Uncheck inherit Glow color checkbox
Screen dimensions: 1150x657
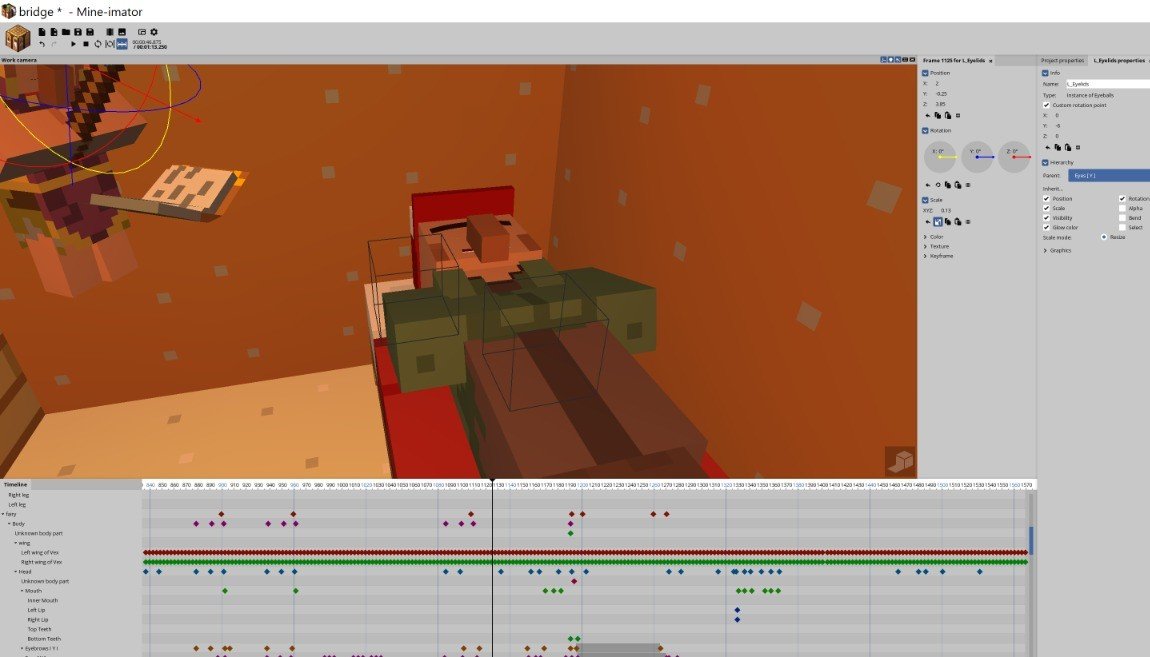tap(1047, 227)
